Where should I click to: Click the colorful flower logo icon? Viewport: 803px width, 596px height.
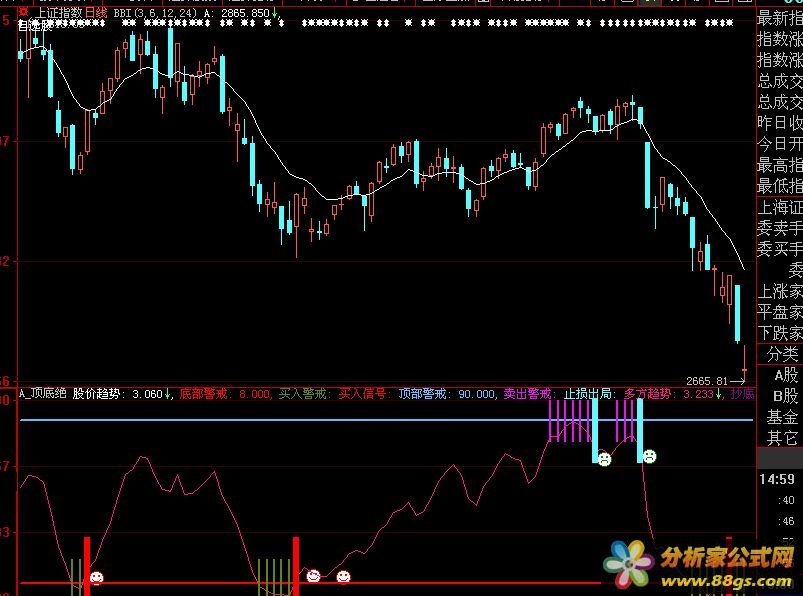(629, 565)
